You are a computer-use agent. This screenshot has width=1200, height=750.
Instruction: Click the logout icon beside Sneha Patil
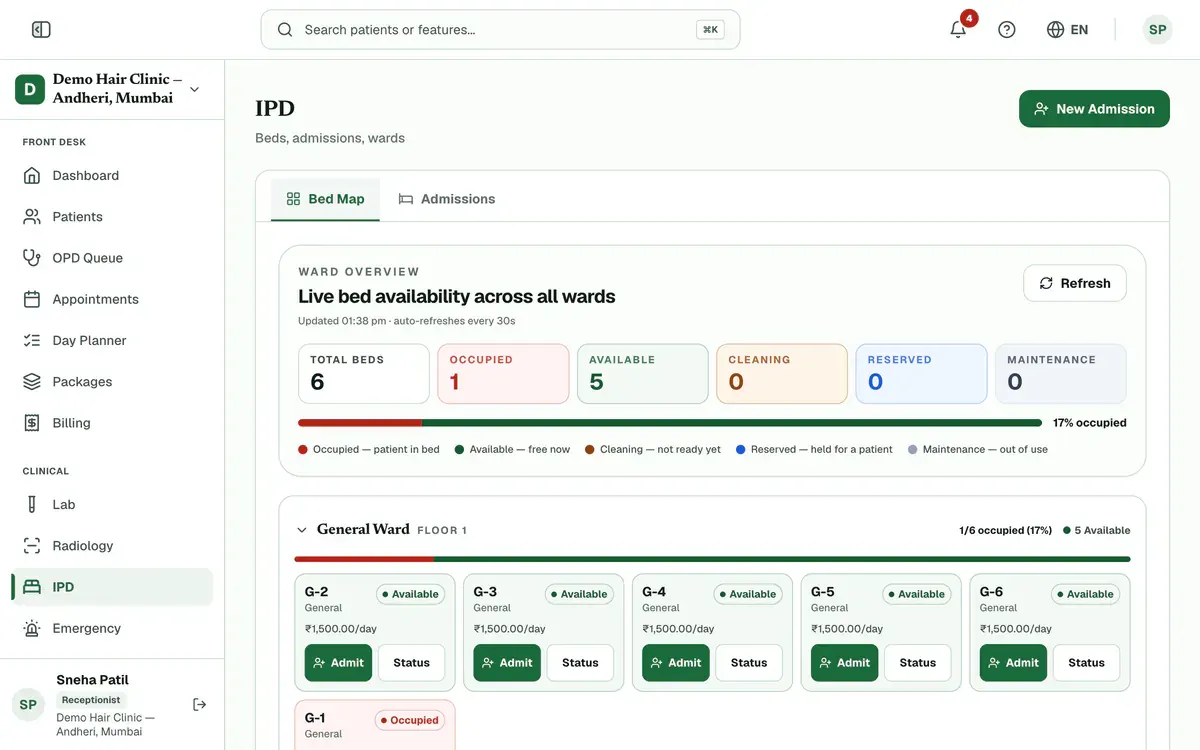pos(200,704)
